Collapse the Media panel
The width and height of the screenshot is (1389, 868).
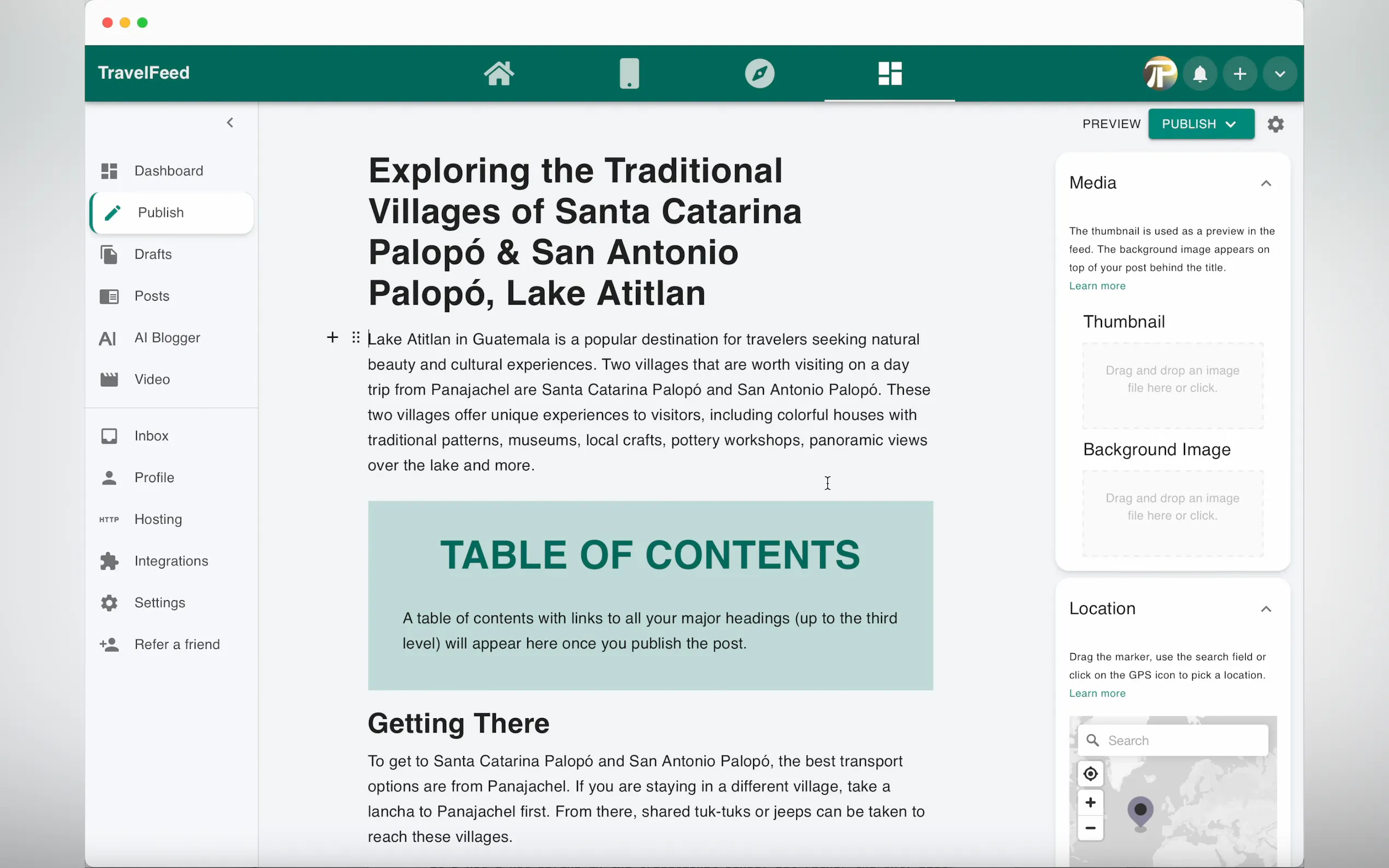coord(1267,183)
